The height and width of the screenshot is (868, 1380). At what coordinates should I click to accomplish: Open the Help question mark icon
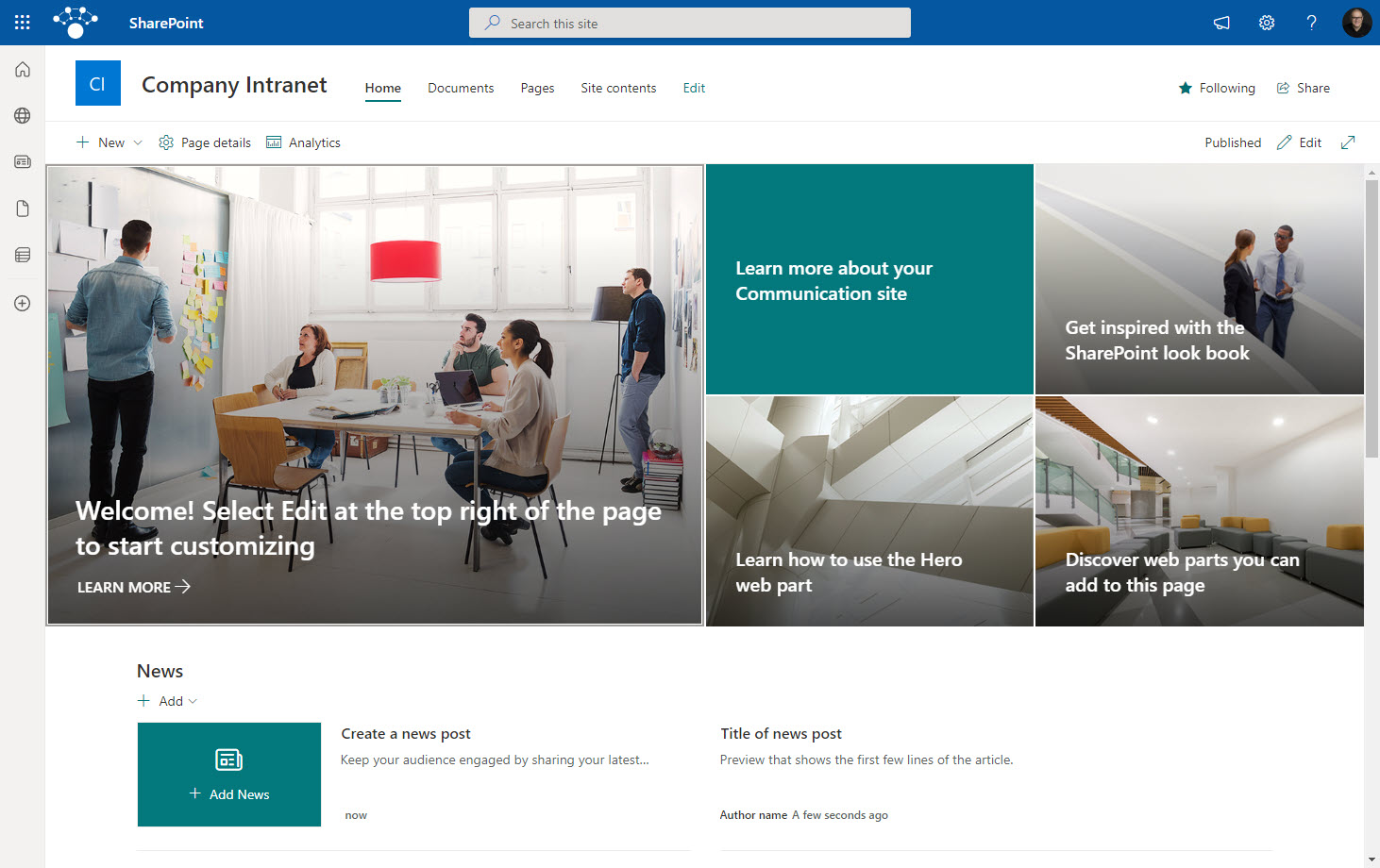(x=1311, y=23)
